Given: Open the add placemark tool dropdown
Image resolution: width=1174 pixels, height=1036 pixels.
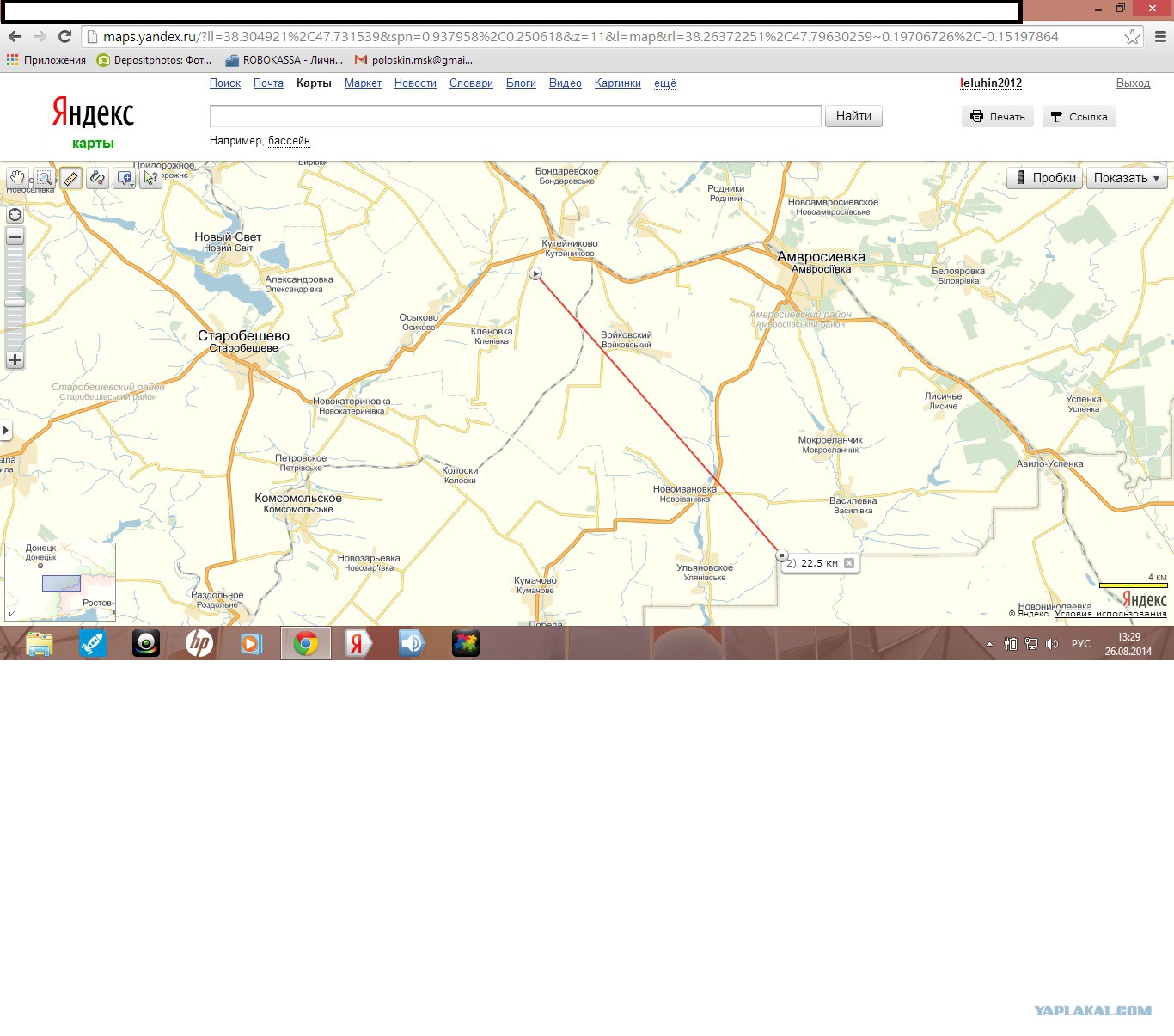Looking at the screenshot, I should [x=125, y=178].
